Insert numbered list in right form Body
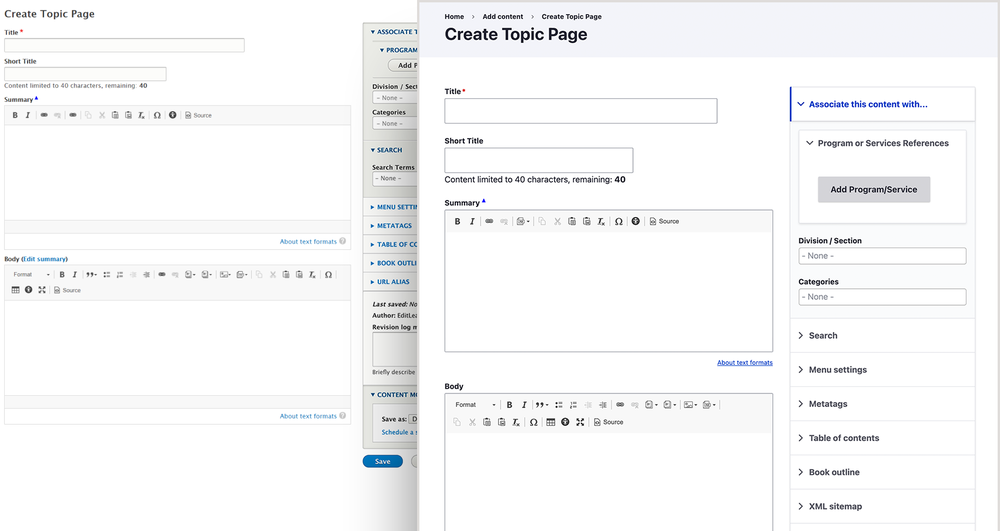 coord(573,405)
